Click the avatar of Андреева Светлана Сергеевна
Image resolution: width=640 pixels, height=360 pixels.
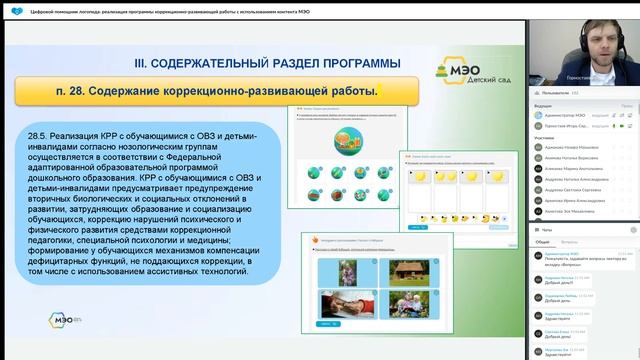(x=538, y=190)
